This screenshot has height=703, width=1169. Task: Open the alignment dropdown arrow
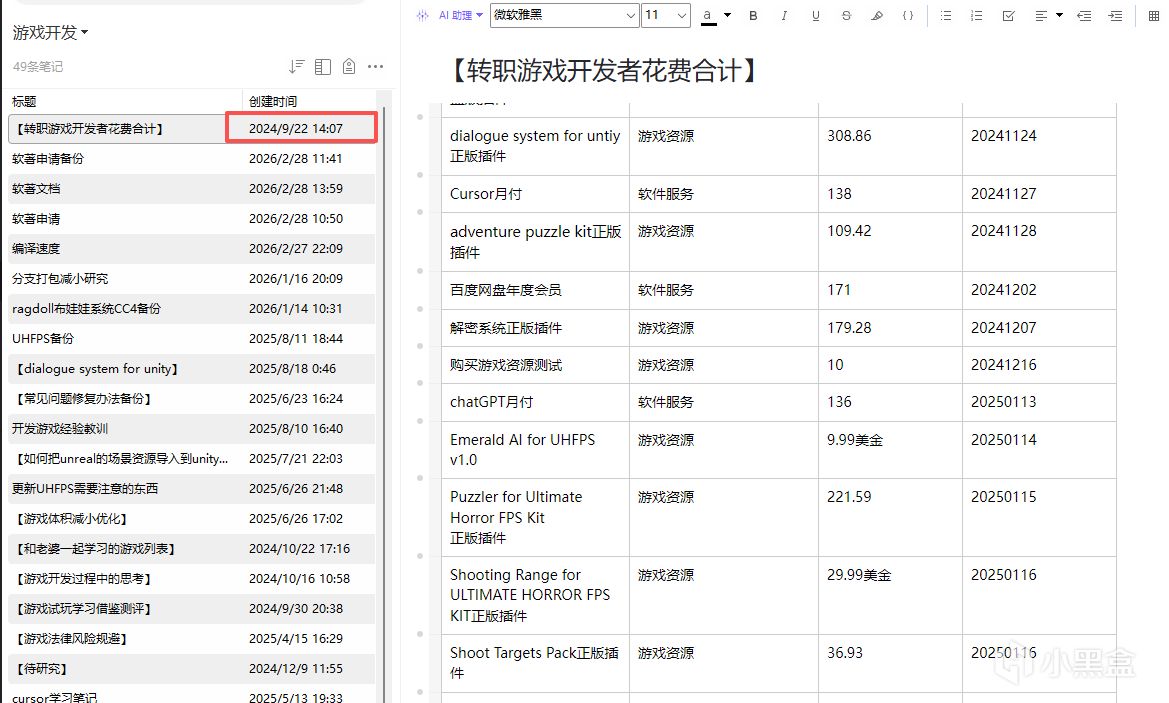pyautogui.click(x=1059, y=15)
